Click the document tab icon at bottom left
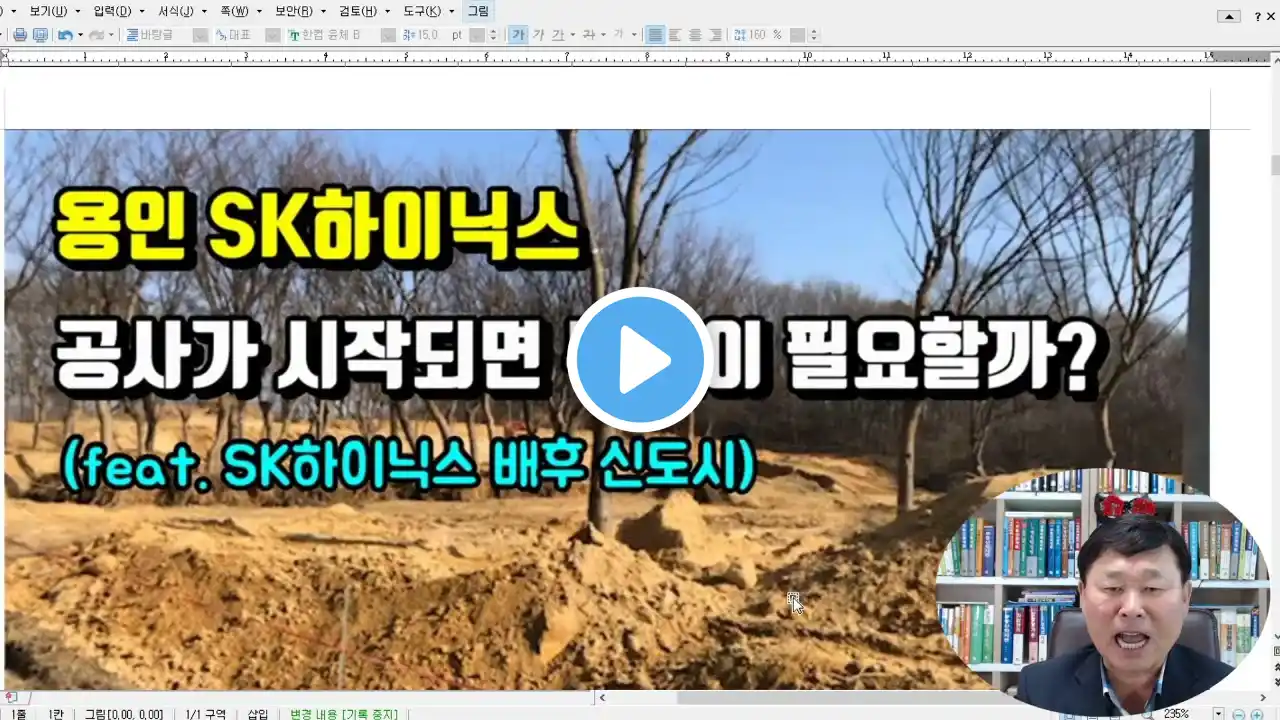 tap(10, 697)
